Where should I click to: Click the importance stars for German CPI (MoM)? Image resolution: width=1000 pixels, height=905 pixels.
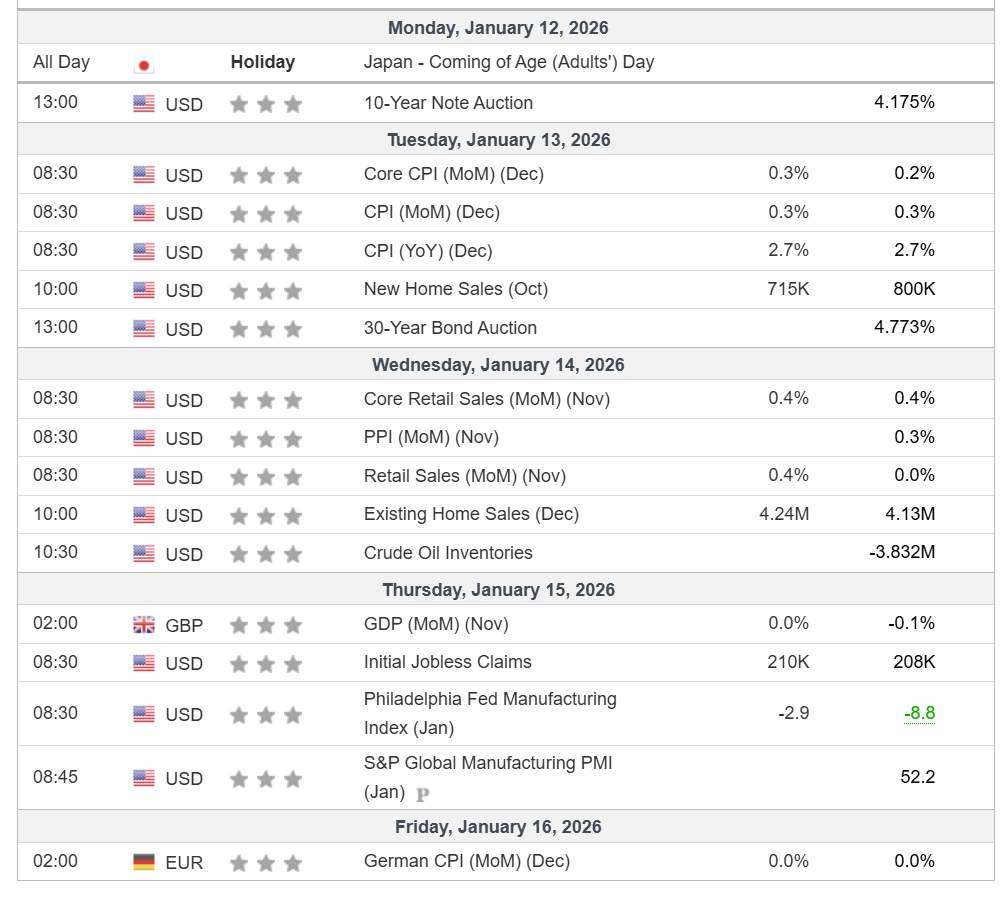(x=265, y=863)
